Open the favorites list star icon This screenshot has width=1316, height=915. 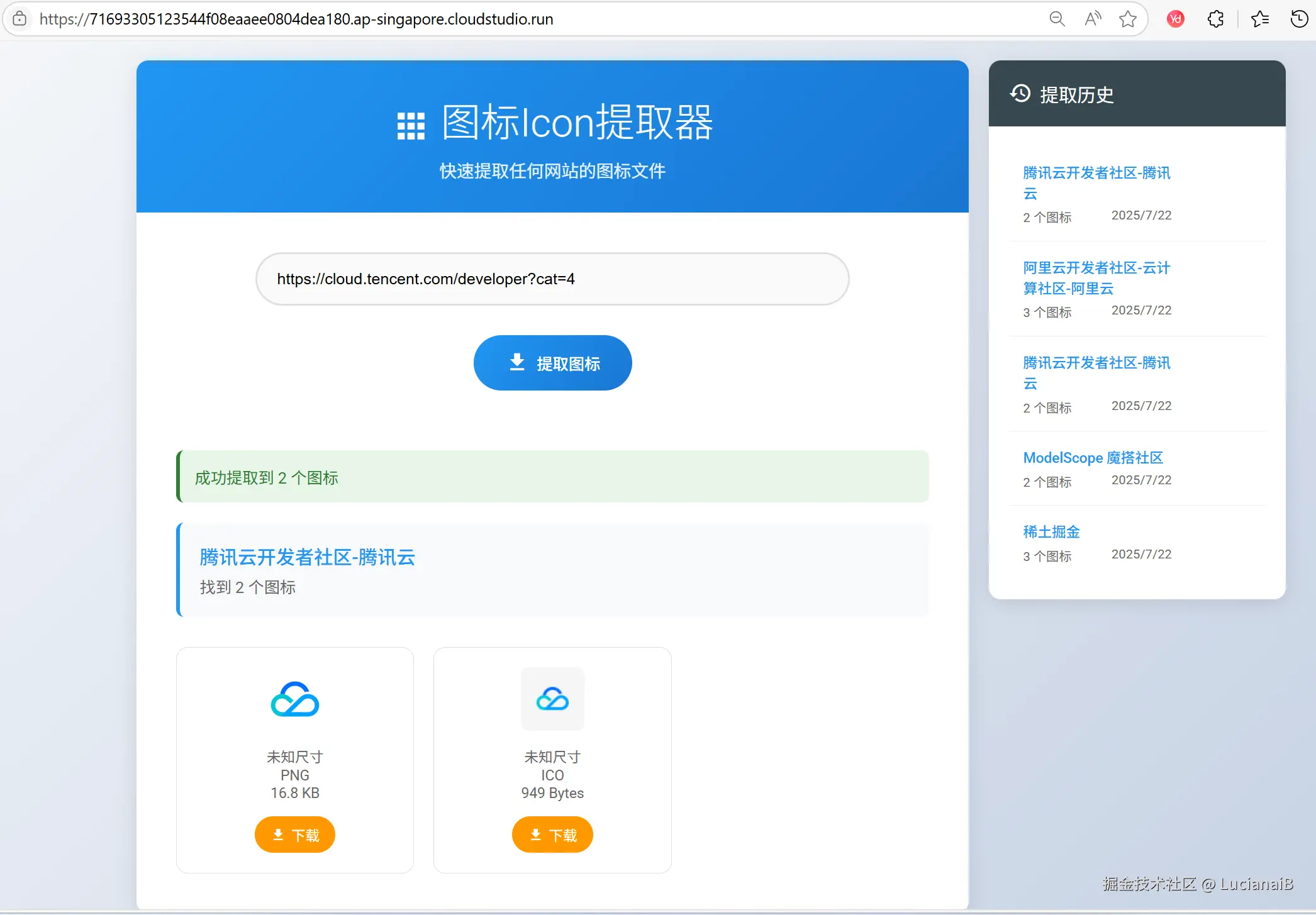point(1259,19)
